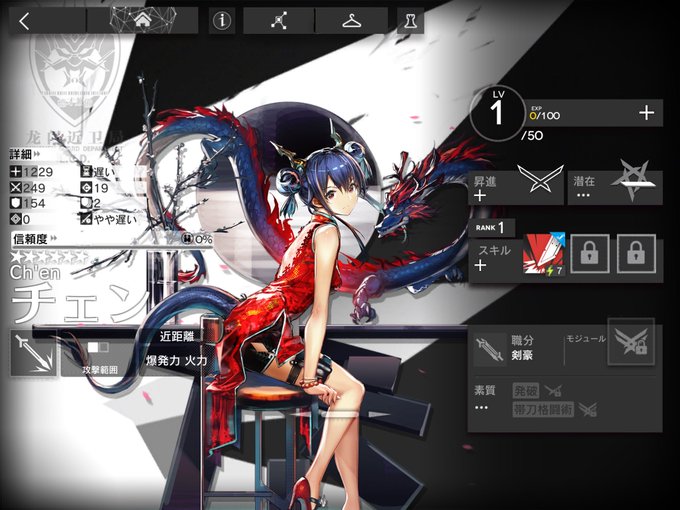
Task: Open the operator info page
Action: click(222, 20)
